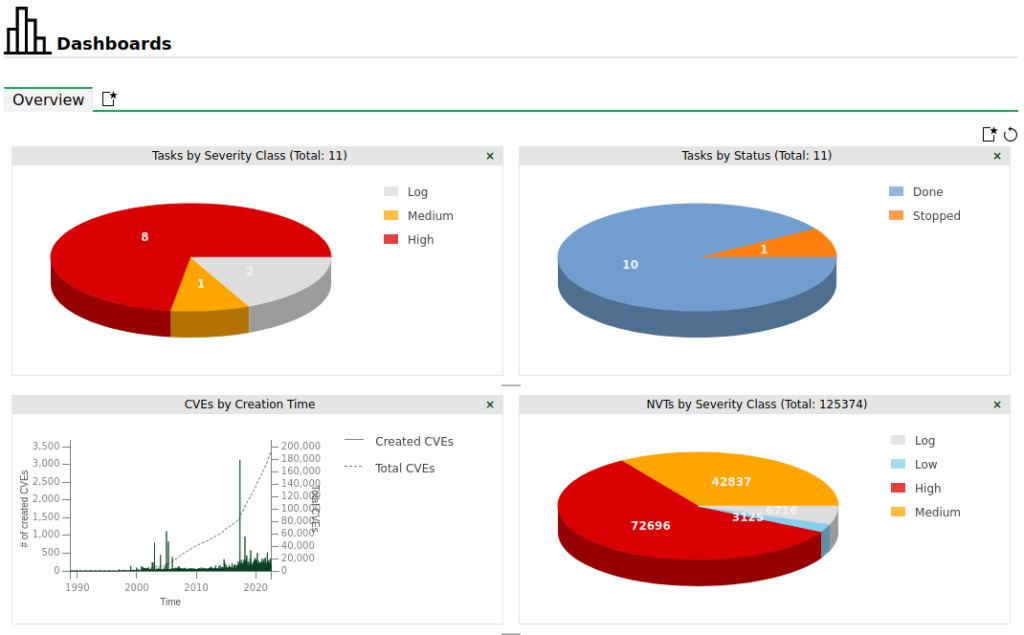1024x635 pixels.
Task: Remove the Tasks by Status panel
Action: pyautogui.click(x=996, y=156)
